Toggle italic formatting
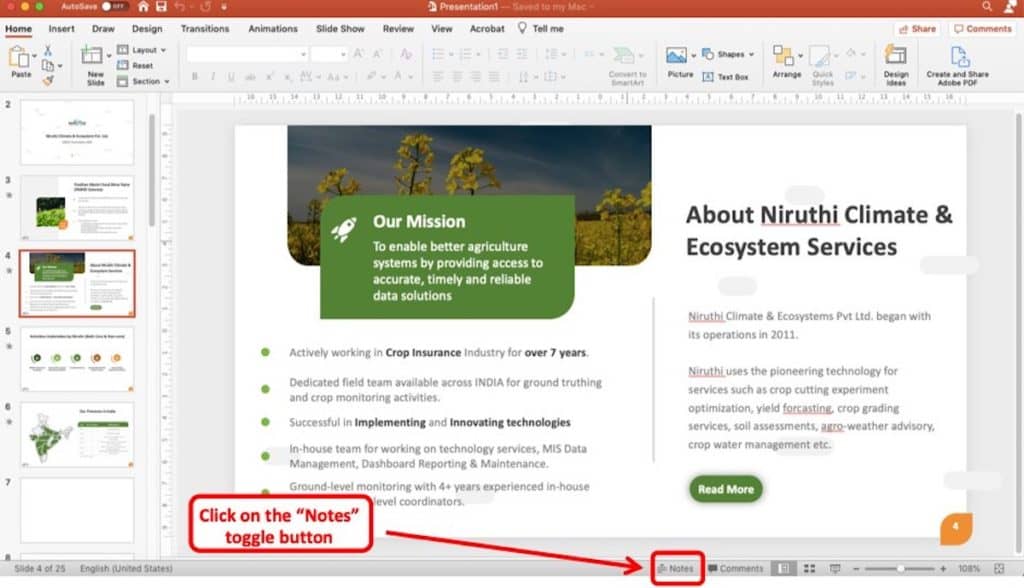The image size is (1024, 588). [211, 75]
